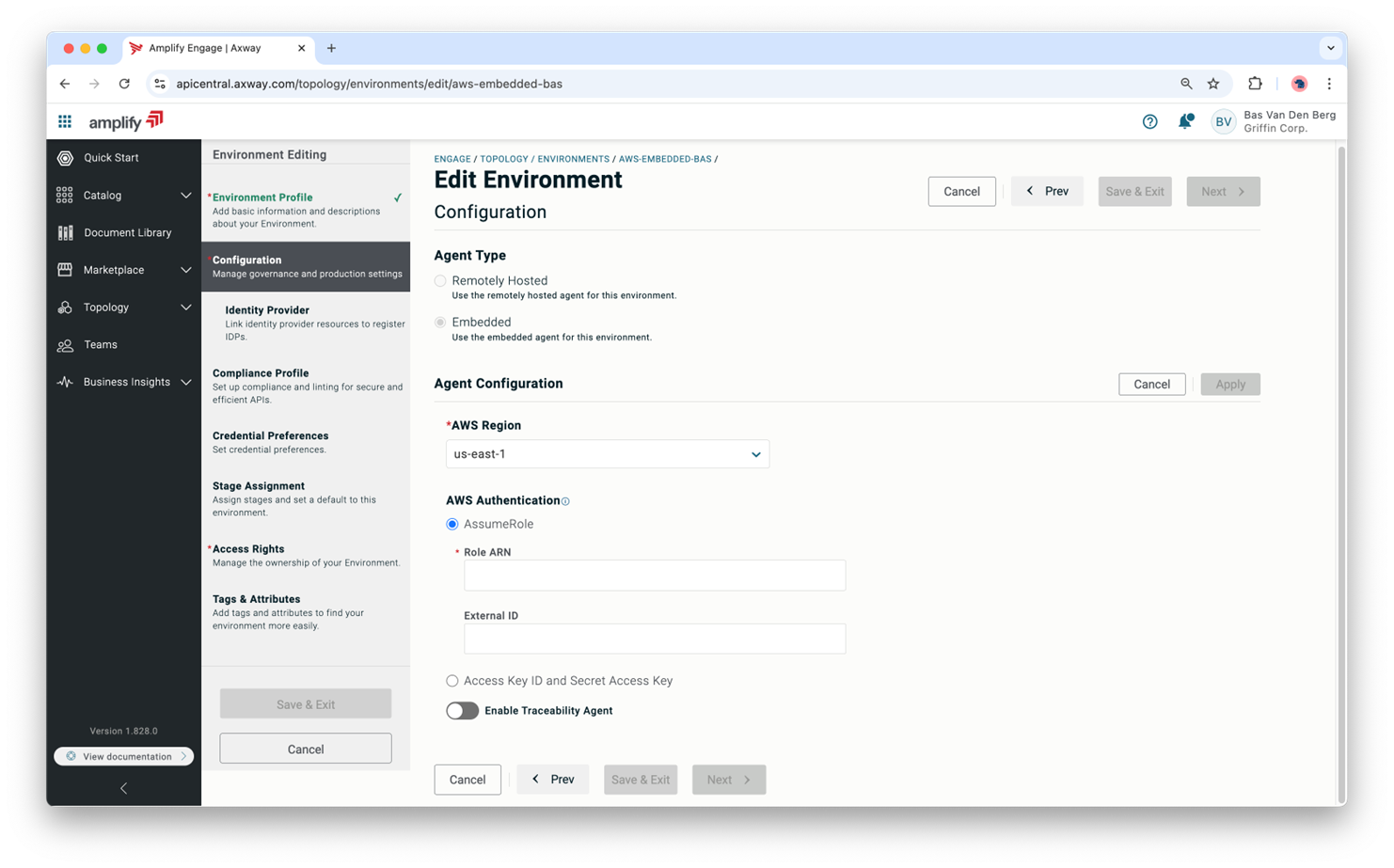Open Document Library from the sidebar
The width and height of the screenshot is (1394, 868).
pyautogui.click(x=127, y=232)
